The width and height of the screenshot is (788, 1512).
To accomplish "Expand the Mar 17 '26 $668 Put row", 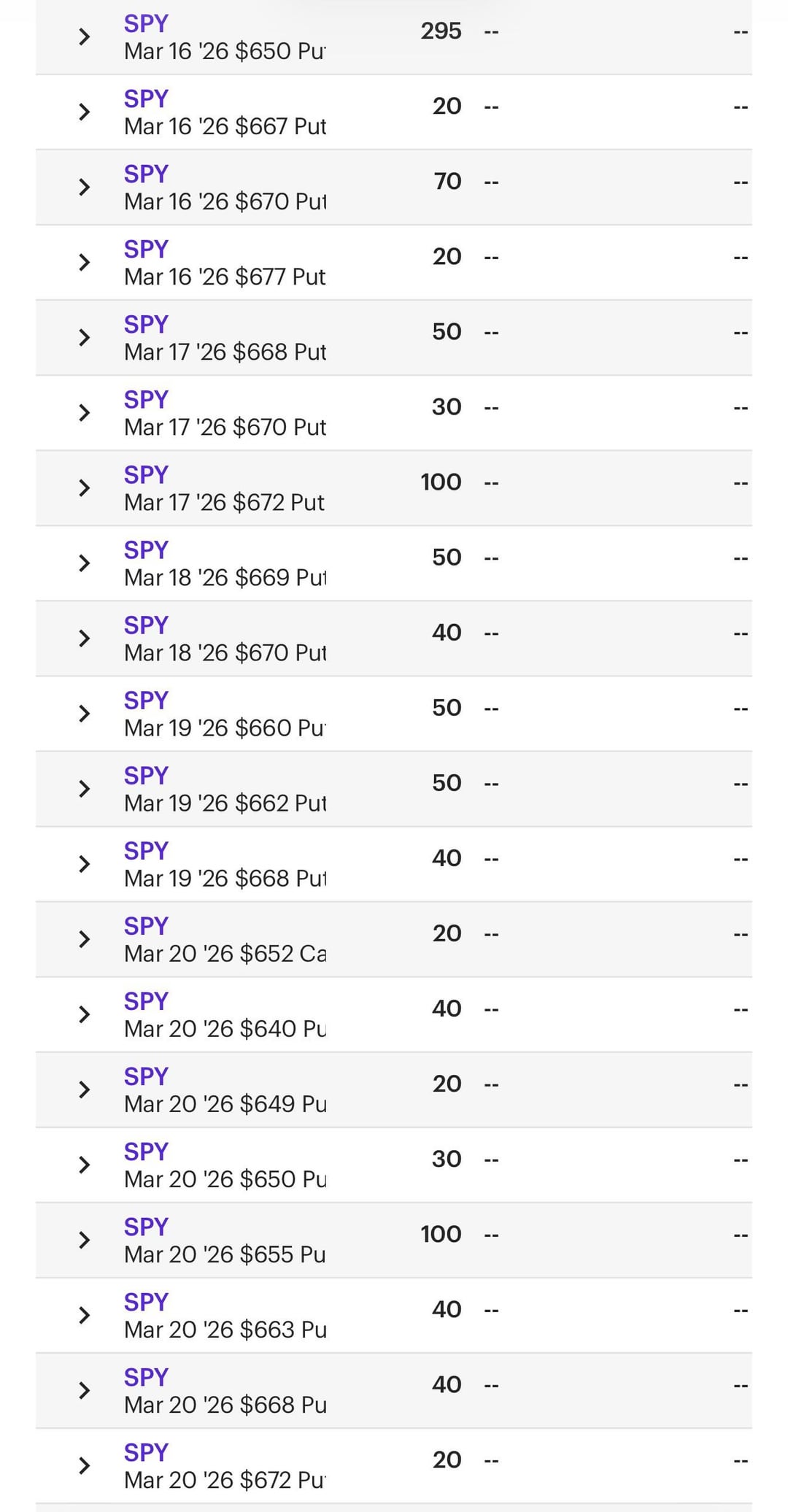I will point(85,338).
